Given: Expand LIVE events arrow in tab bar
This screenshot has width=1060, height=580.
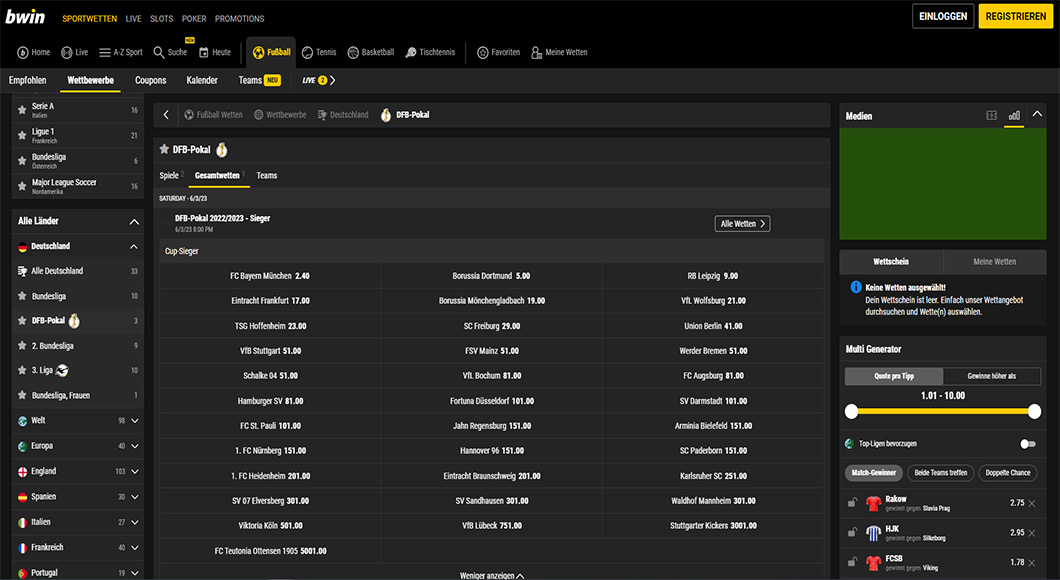Looking at the screenshot, I should 333,80.
